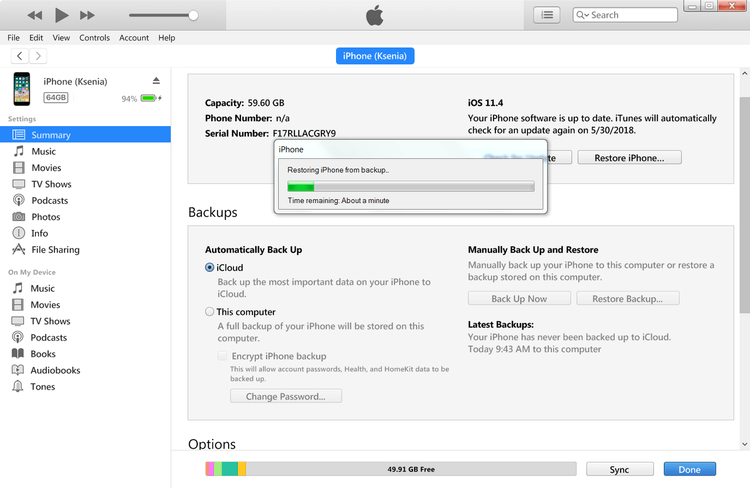Select Music icon under Settings
This screenshot has height=488, width=750.
(19, 151)
